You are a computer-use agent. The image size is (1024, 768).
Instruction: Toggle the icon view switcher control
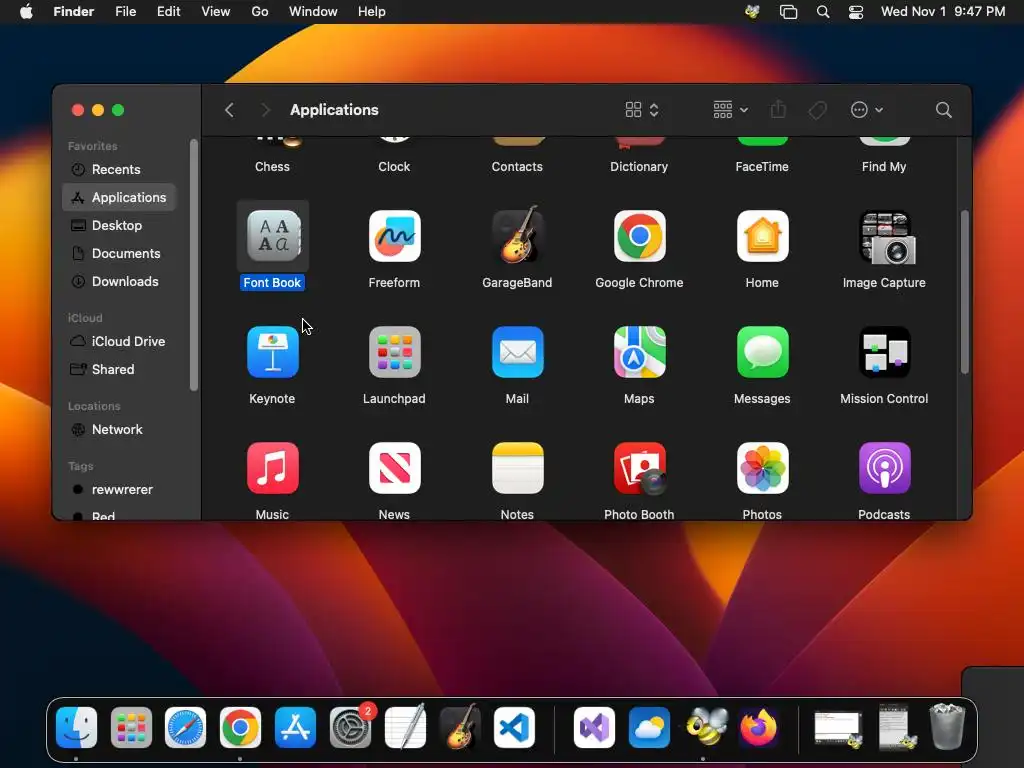[x=642, y=110]
